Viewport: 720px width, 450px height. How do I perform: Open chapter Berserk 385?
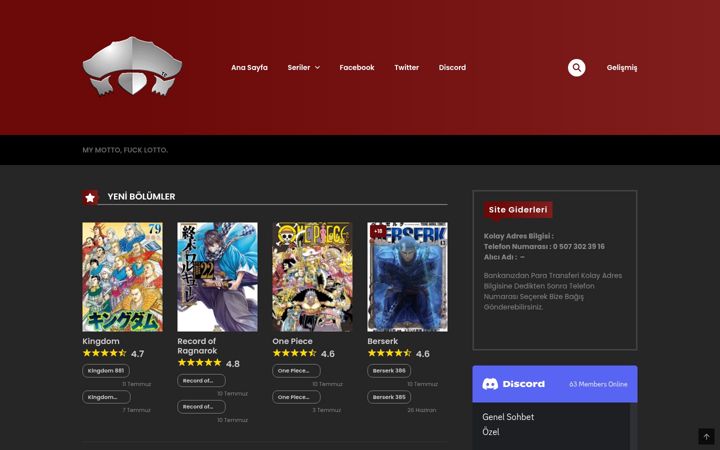[389, 397]
